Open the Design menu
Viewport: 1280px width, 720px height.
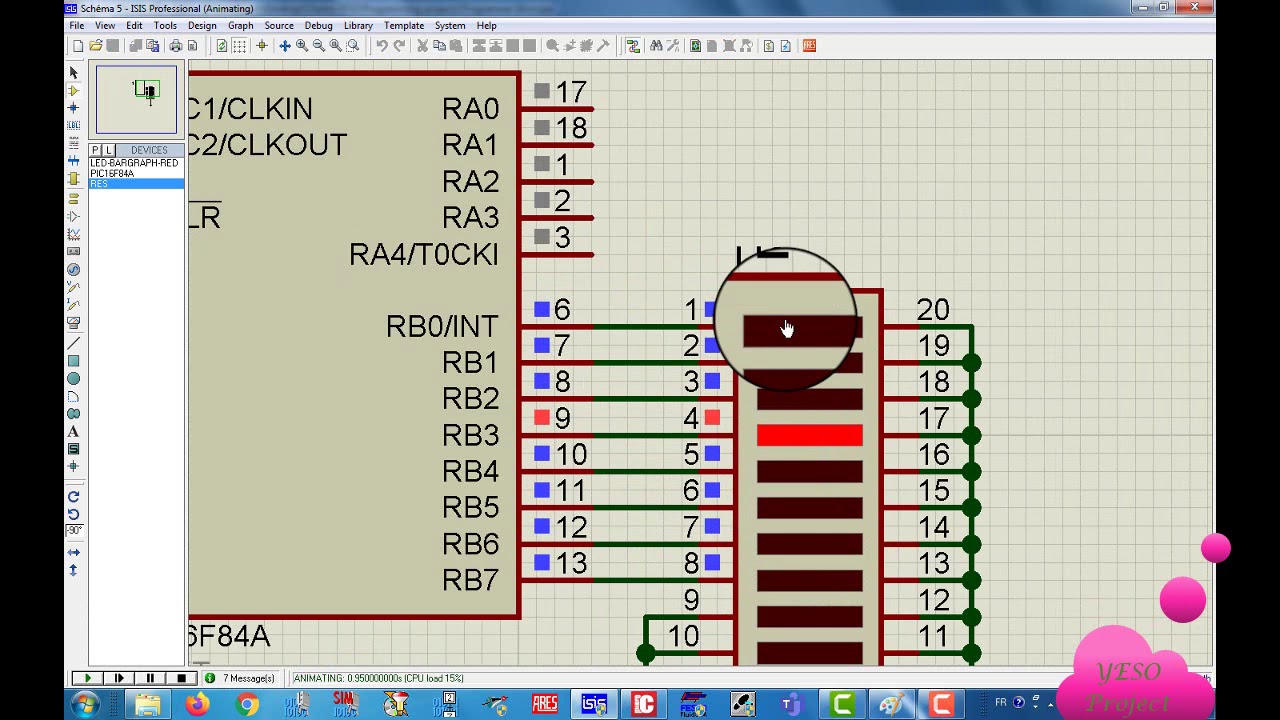click(202, 25)
